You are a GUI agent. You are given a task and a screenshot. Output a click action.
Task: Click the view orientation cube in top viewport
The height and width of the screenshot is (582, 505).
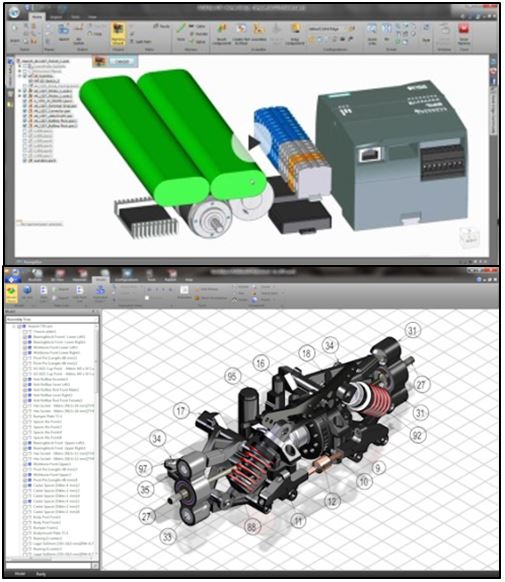469,237
